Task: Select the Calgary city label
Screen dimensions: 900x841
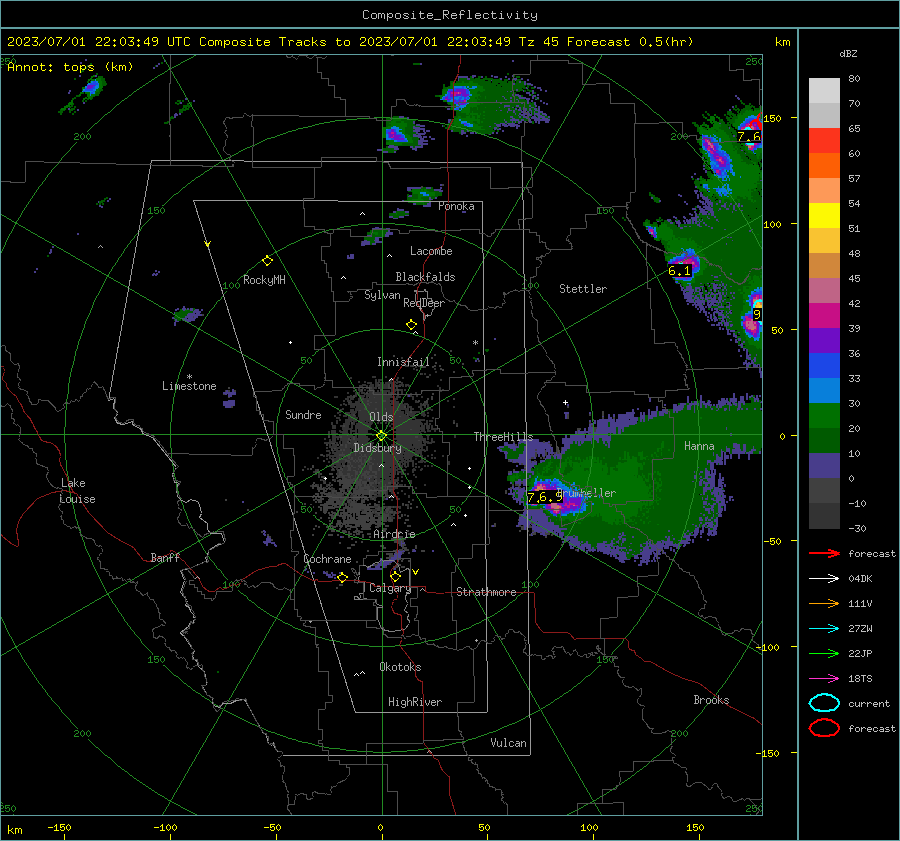Action: (x=390, y=588)
